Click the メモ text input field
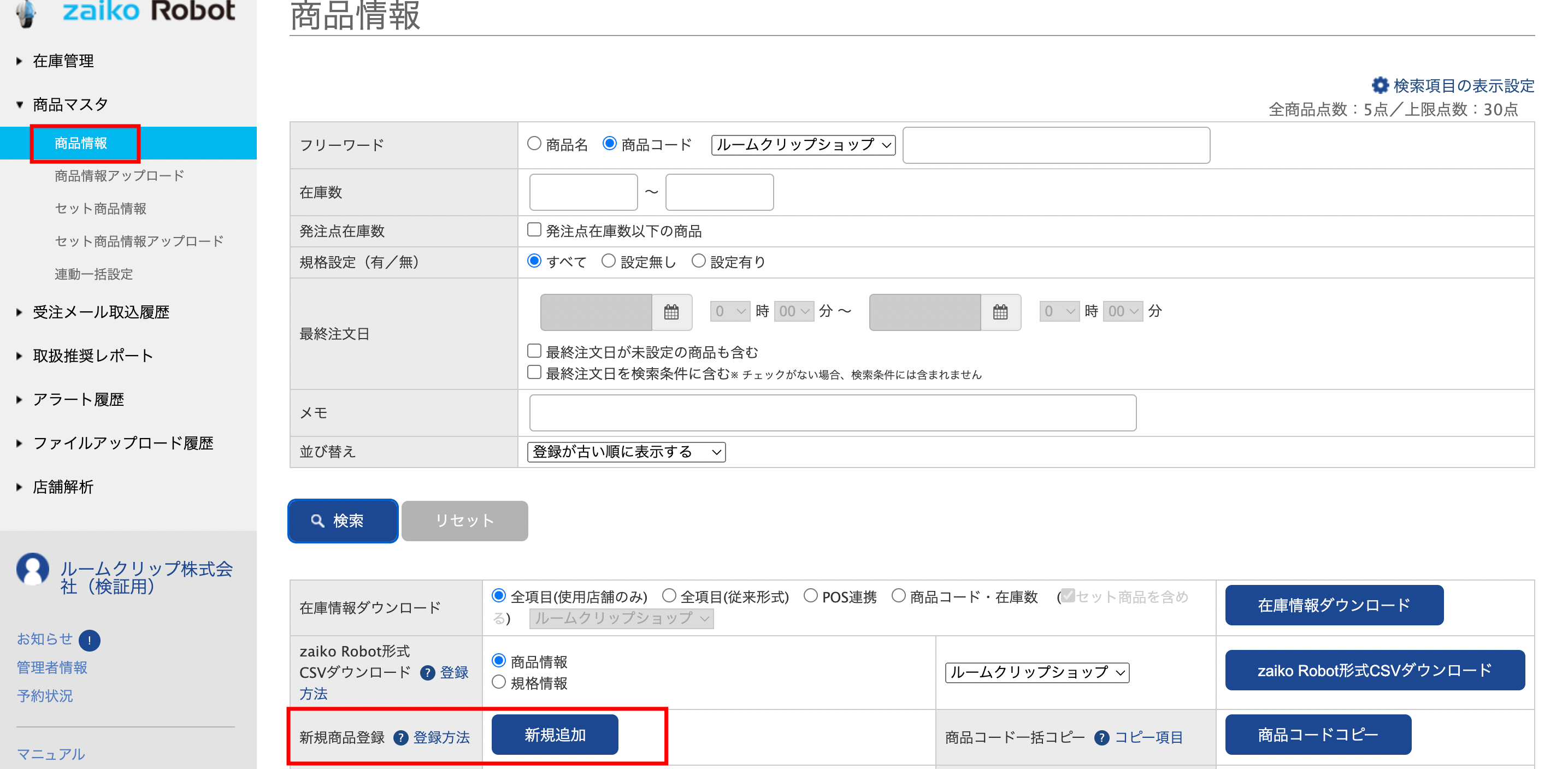 [x=832, y=413]
